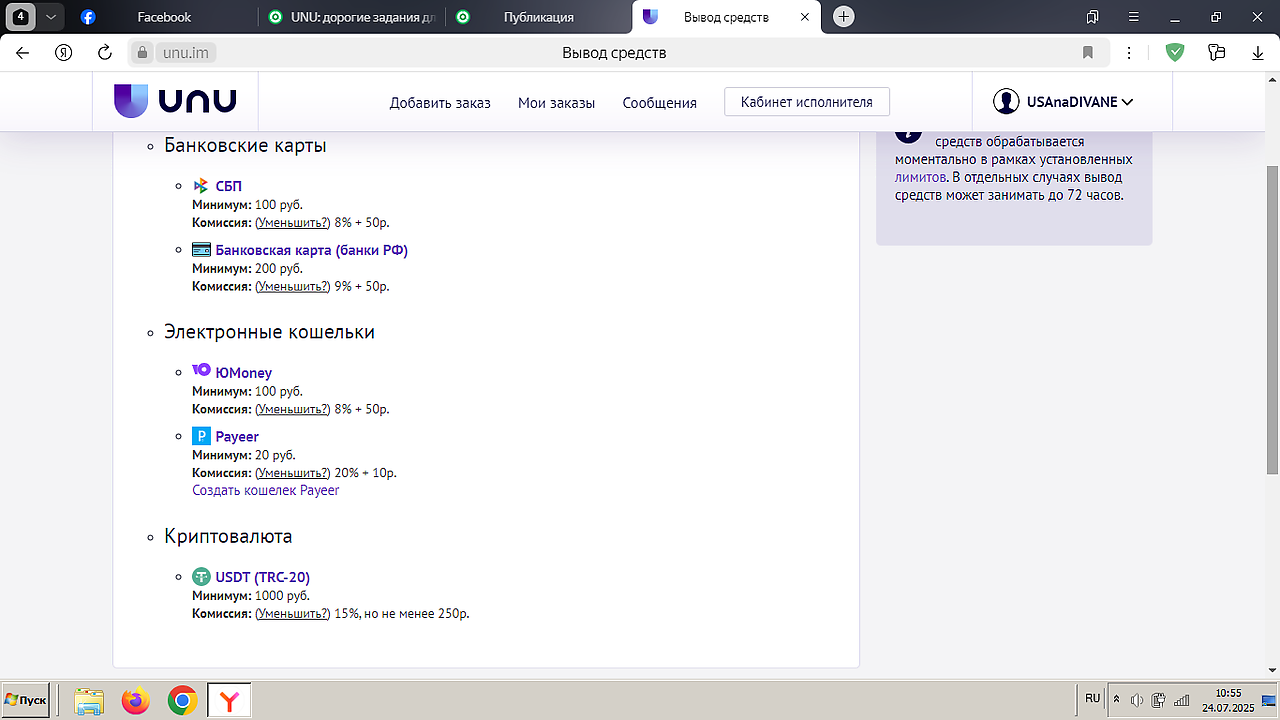Open the ЮMoney withdrawal link
The height and width of the screenshot is (720, 1280).
[x=244, y=372]
